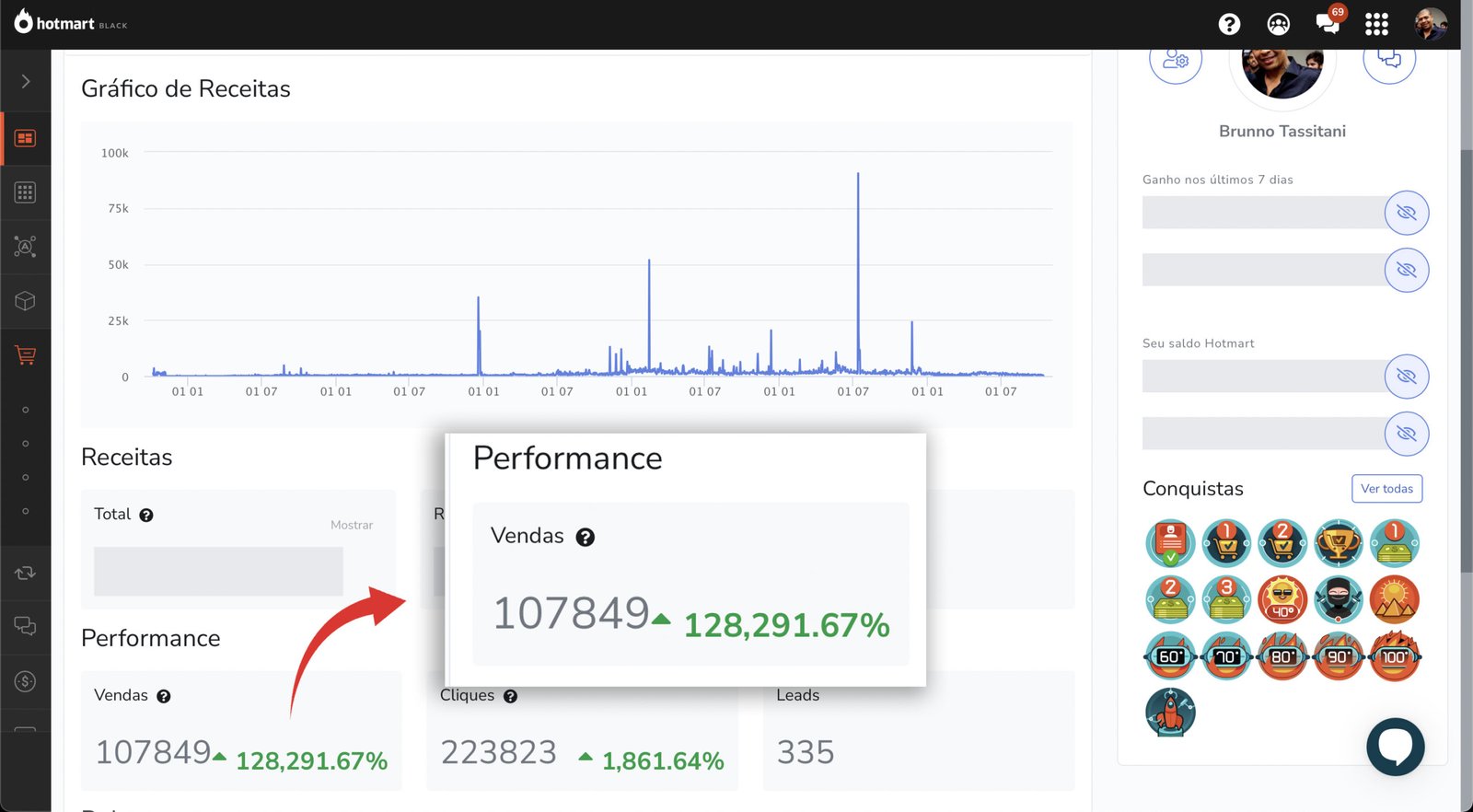Screen dimensions: 1473x812
Task: Open the floating chat support bubble
Action: (1395, 747)
